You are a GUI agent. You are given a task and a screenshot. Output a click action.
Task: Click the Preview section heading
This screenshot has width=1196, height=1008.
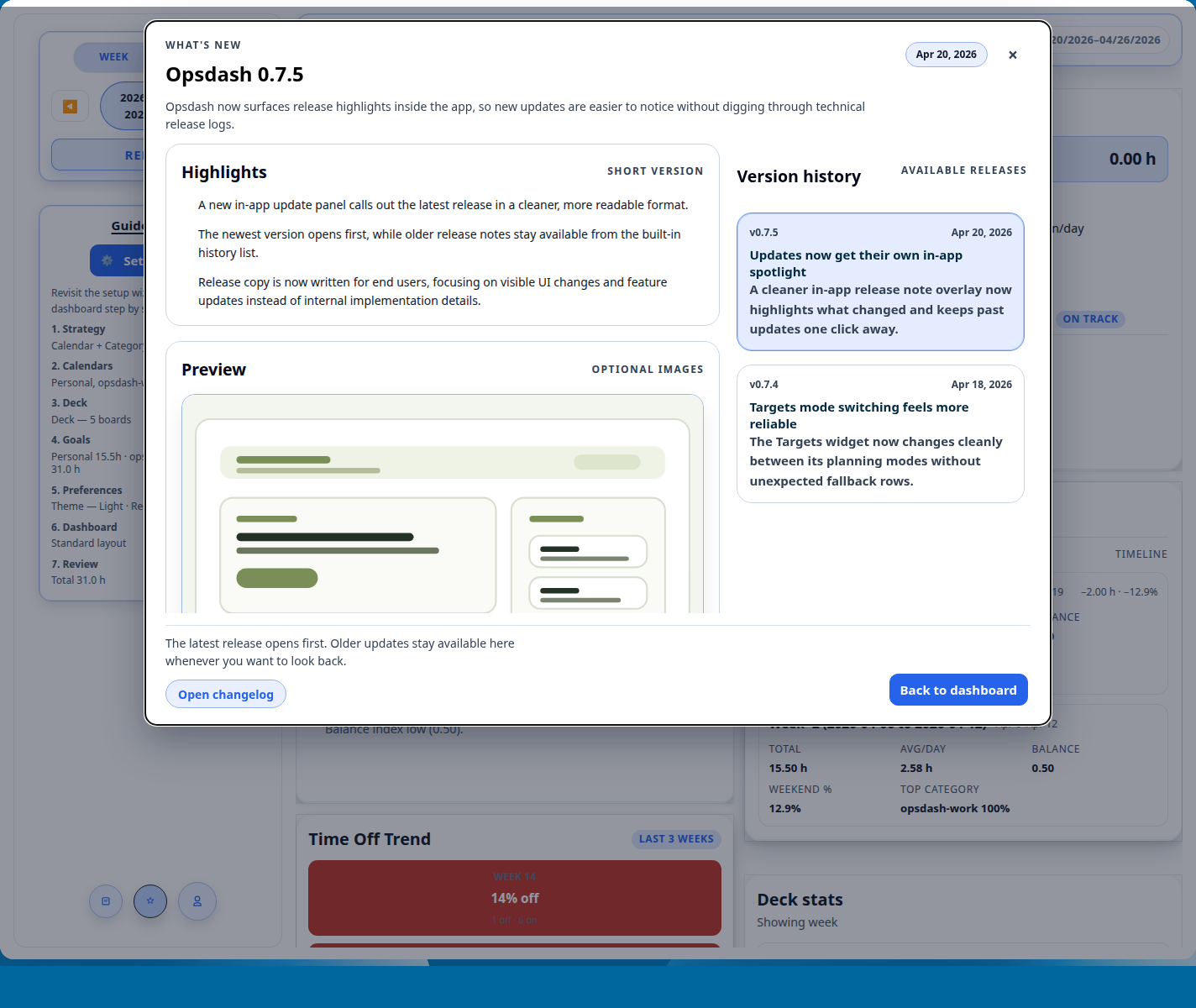click(213, 370)
